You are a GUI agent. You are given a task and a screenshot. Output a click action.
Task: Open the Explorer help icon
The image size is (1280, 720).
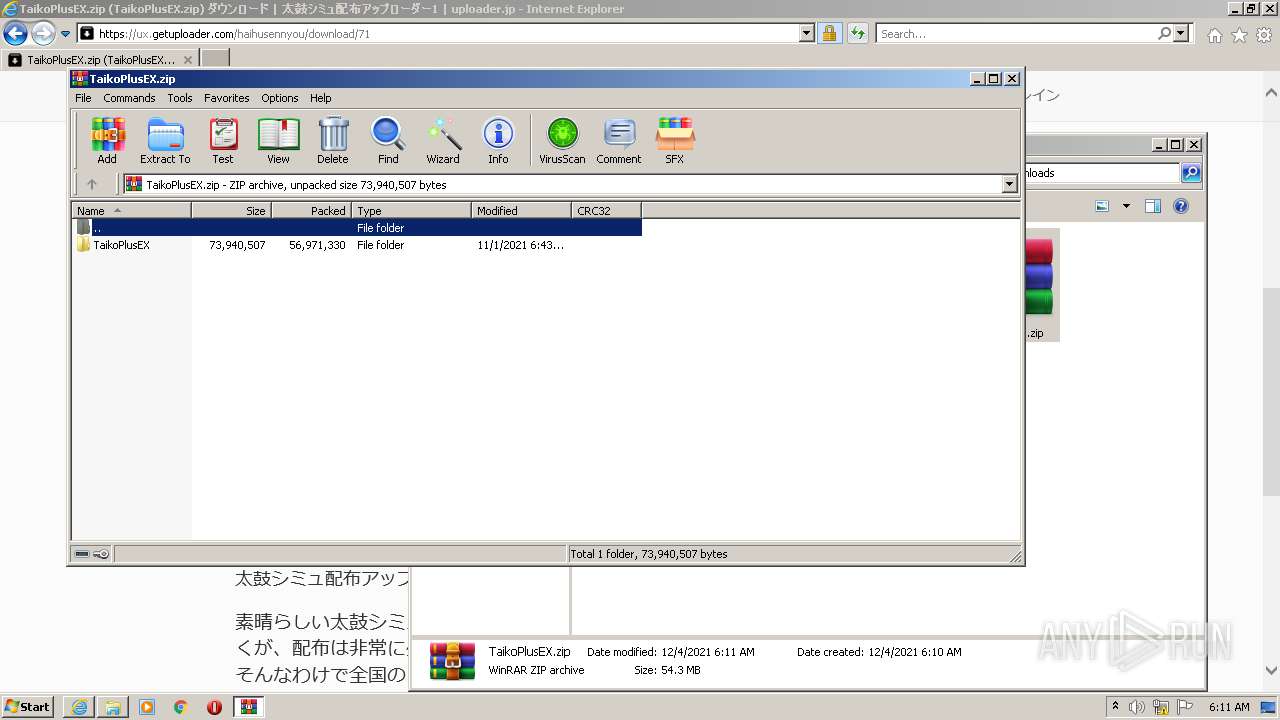pos(1180,207)
